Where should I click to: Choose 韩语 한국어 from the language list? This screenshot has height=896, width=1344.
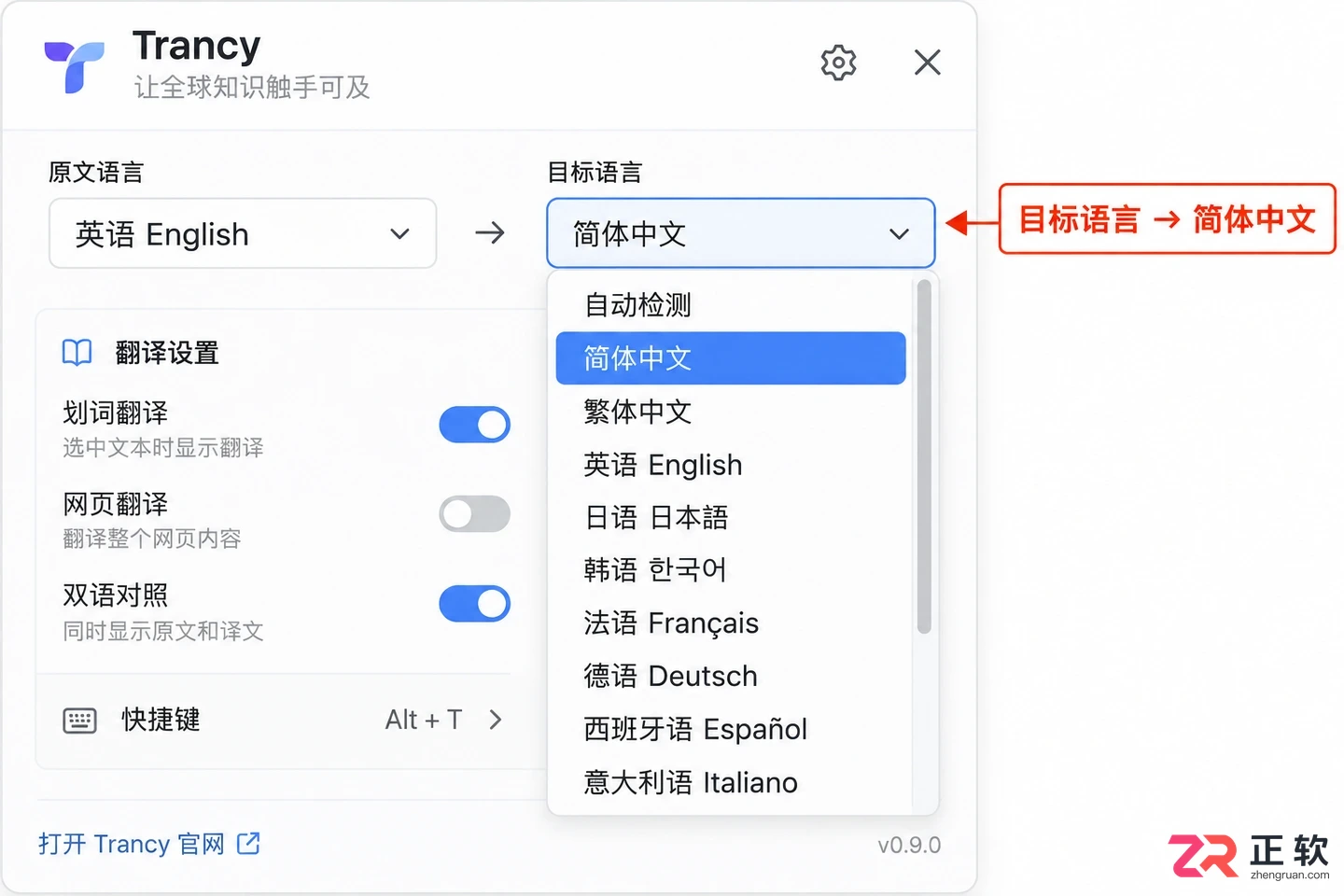pos(731,570)
